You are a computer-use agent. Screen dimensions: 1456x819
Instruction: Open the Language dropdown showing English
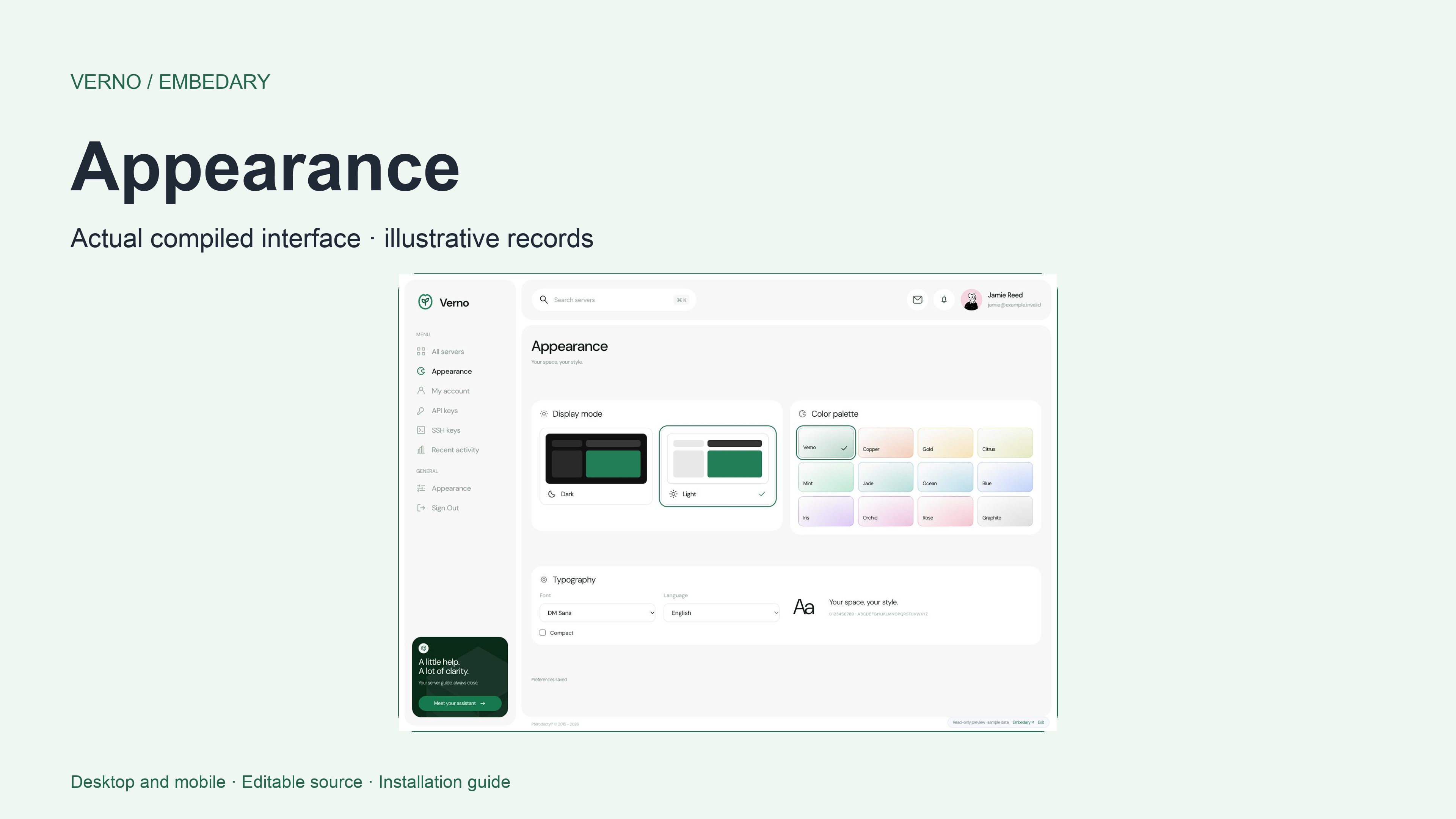[722, 613]
